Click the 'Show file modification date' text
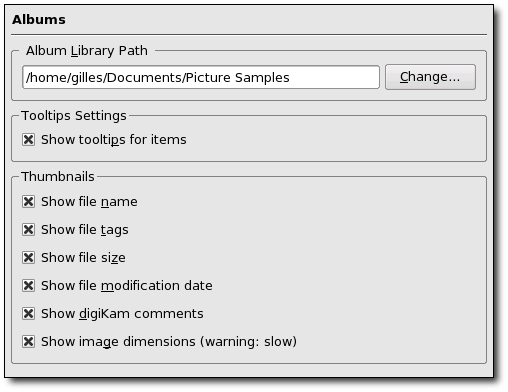The height and width of the screenshot is (392, 508). point(127,286)
